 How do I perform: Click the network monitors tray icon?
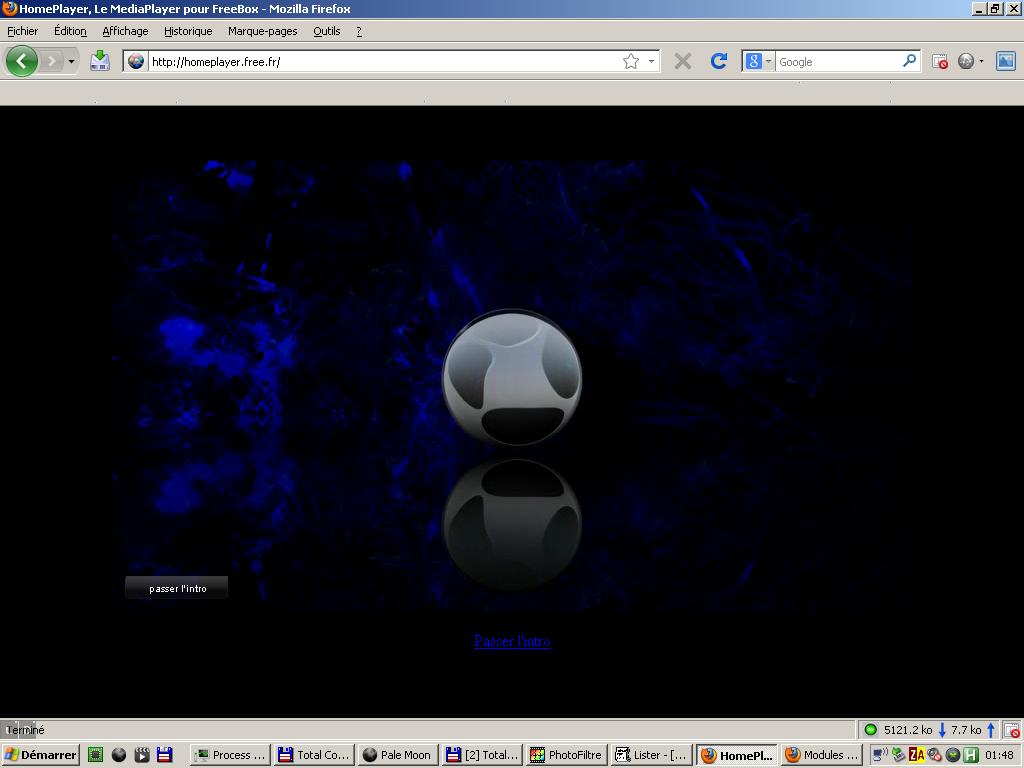[880, 755]
